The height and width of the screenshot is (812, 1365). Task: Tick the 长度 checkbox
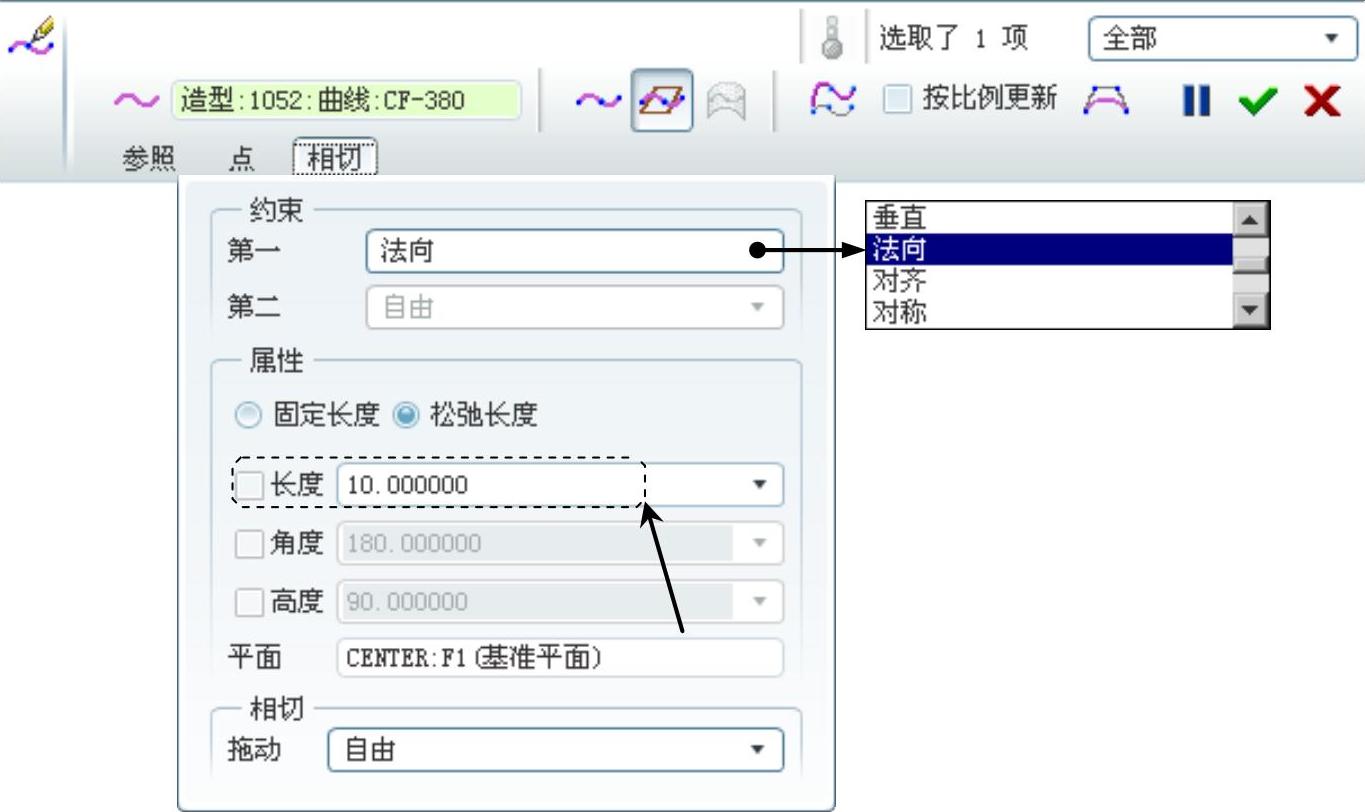pos(249,486)
